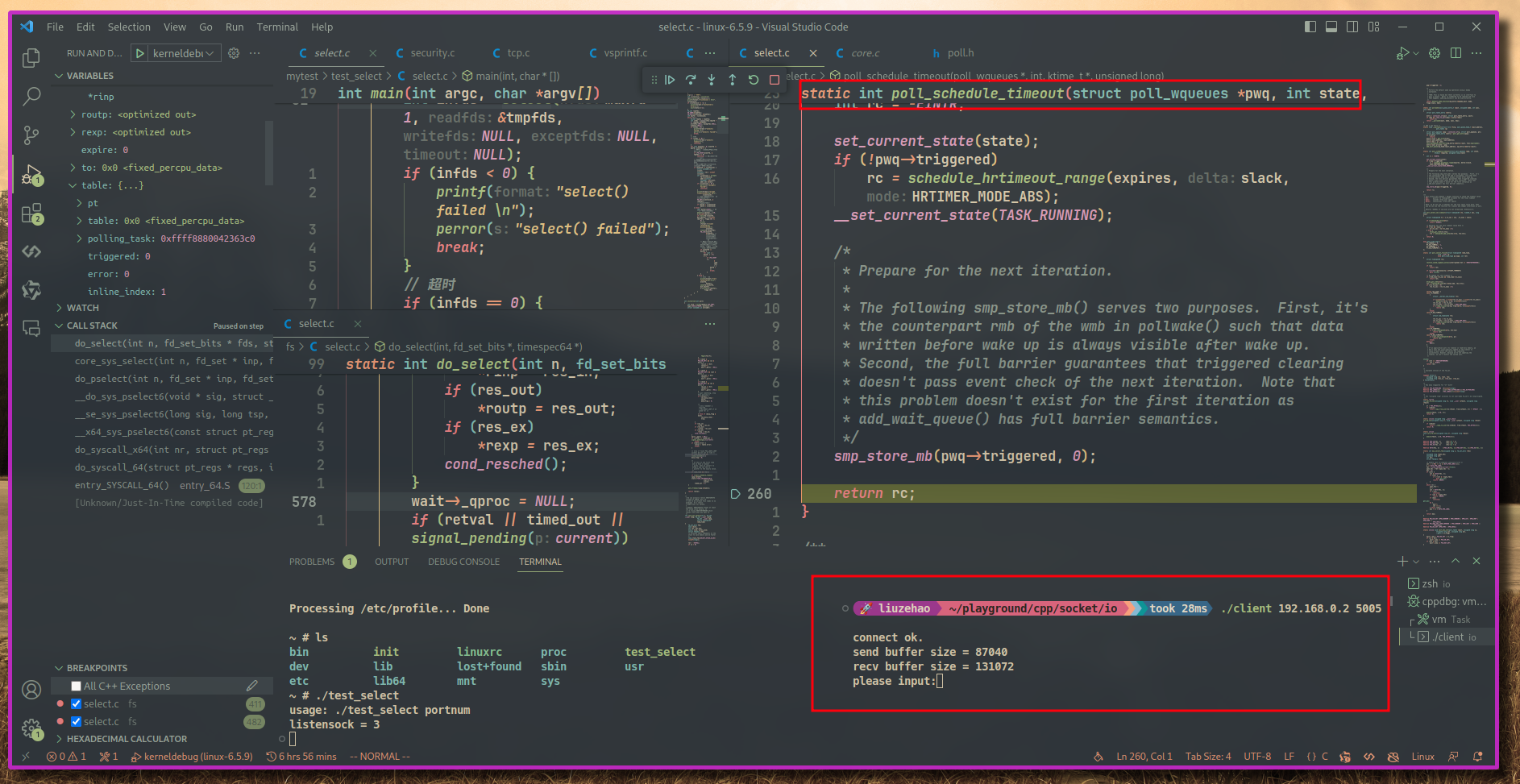Toggle Panel layout icon in title bar
1520x784 pixels.
1331,27
